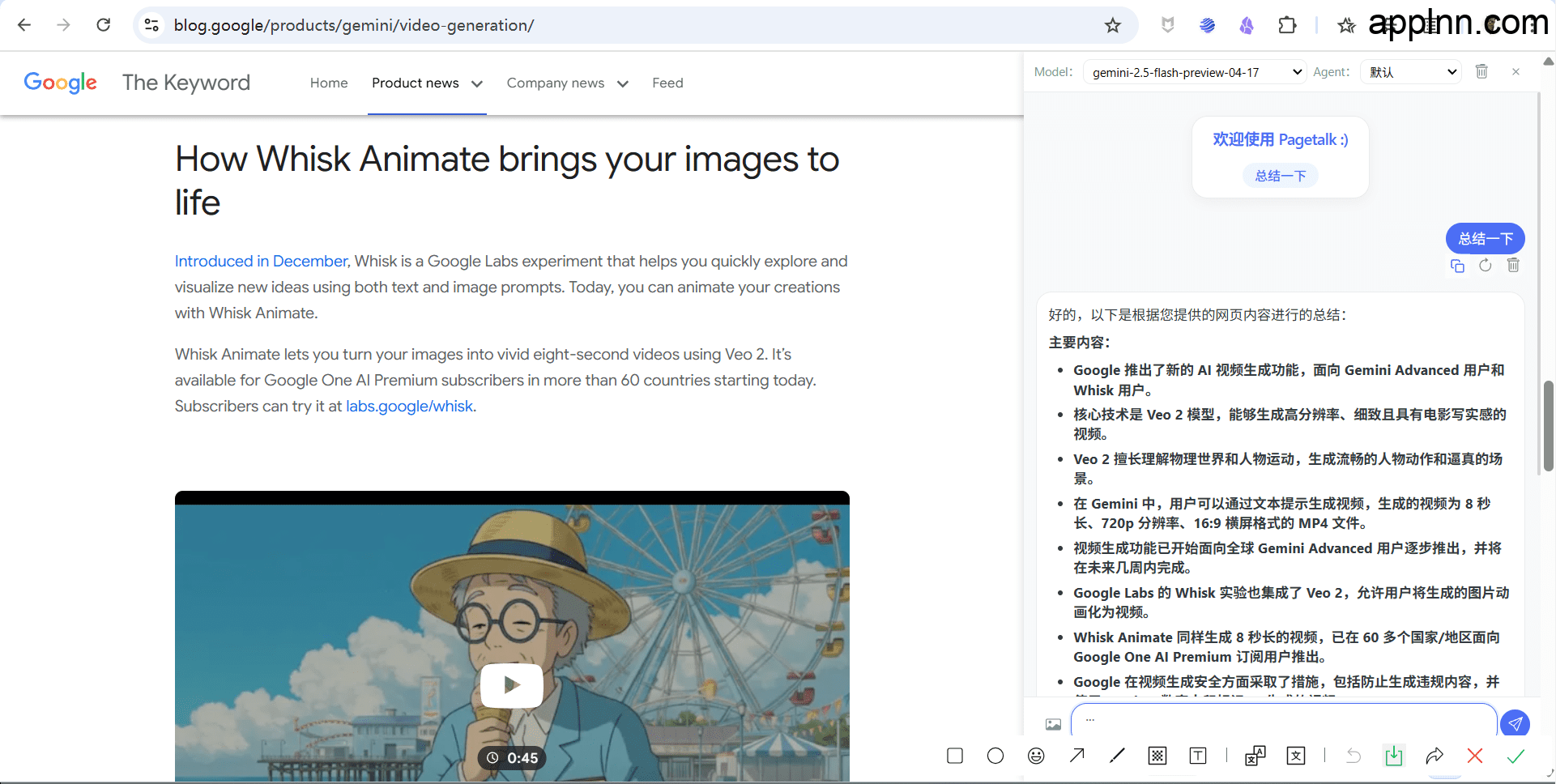Open the purple flame extension icon
The image size is (1556, 784).
[1247, 25]
